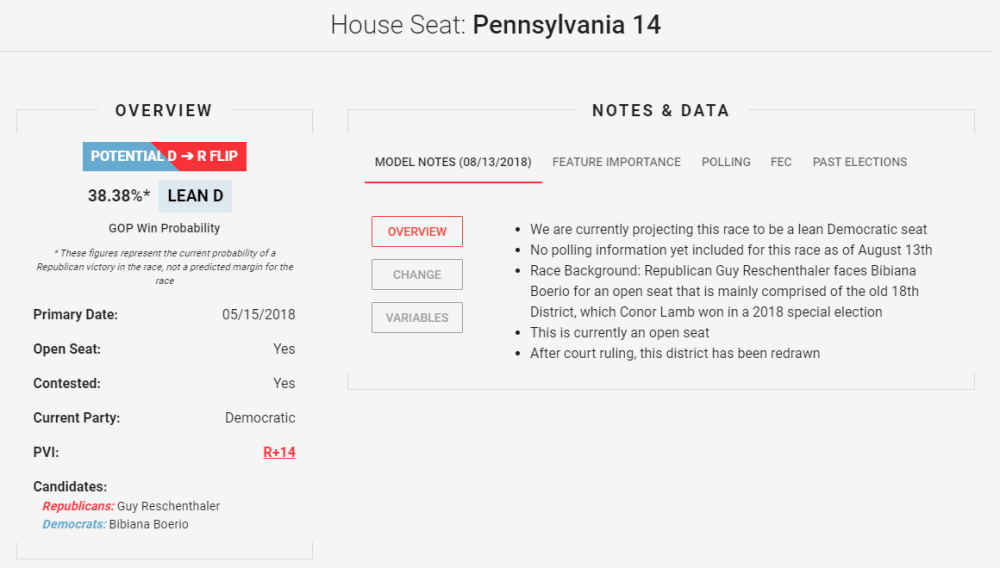1000x568 pixels.
Task: Select the Model Notes (08/13/2018) tab
Action: pos(453,162)
